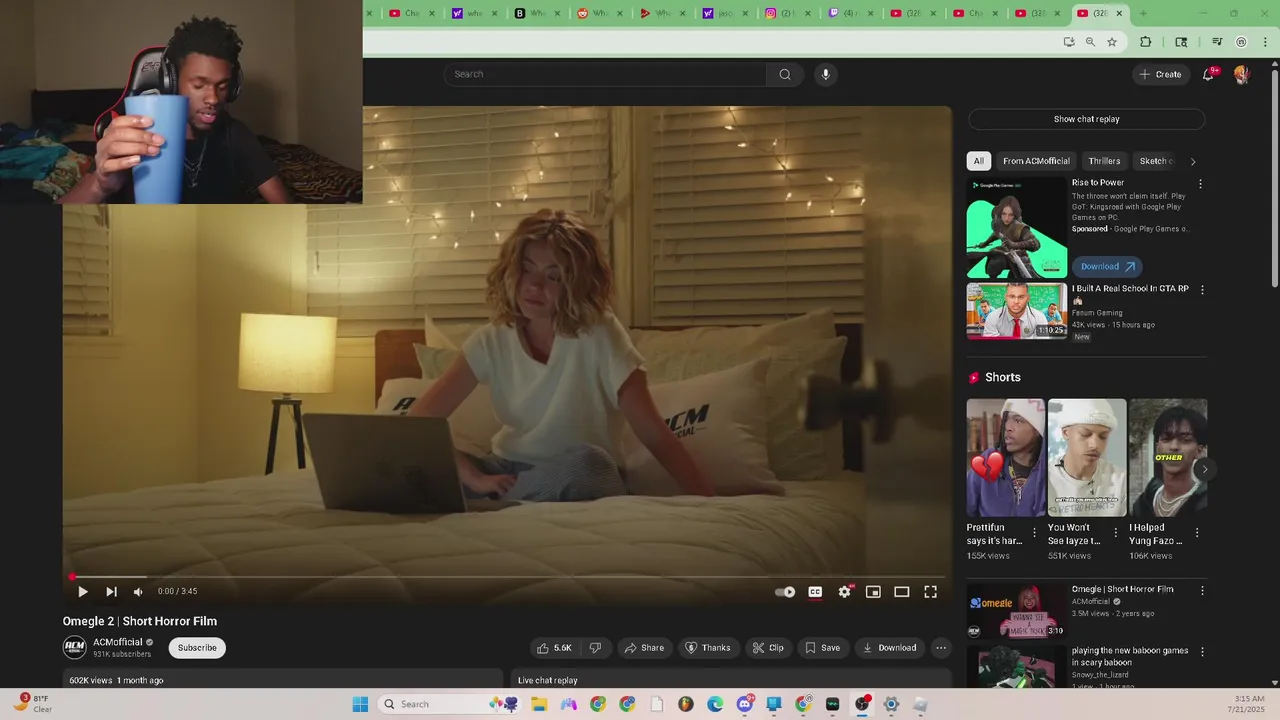Click the Thanks button
This screenshot has height=720, width=1280.
click(x=707, y=648)
